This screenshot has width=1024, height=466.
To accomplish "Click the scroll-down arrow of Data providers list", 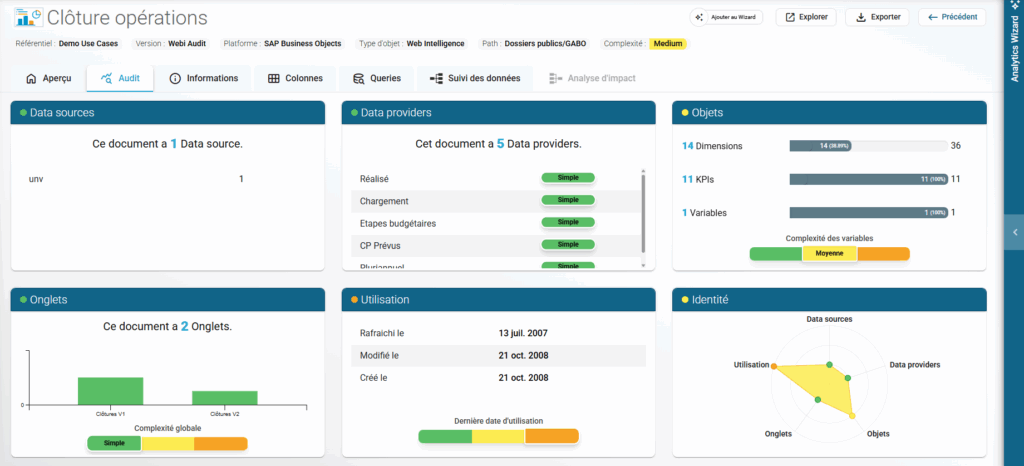I will point(643,266).
